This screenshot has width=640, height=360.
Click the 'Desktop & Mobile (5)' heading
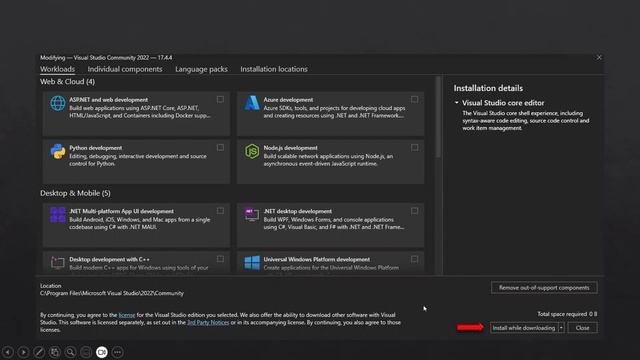point(75,193)
